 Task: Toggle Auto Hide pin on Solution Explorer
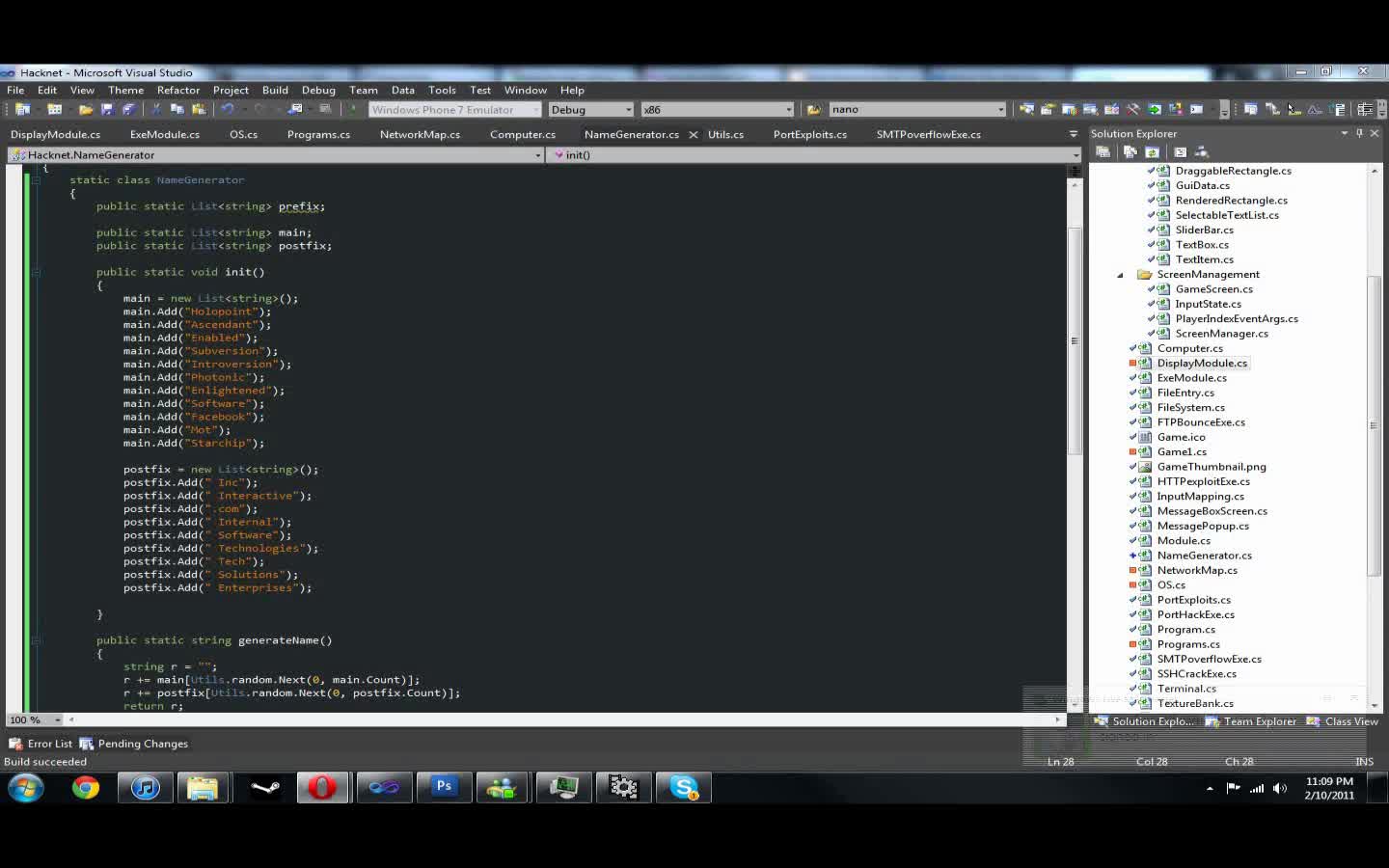[1360, 133]
